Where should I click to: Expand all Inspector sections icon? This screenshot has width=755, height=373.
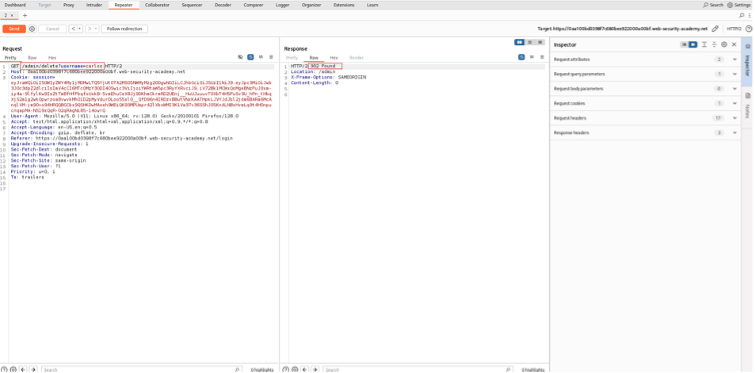704,45
